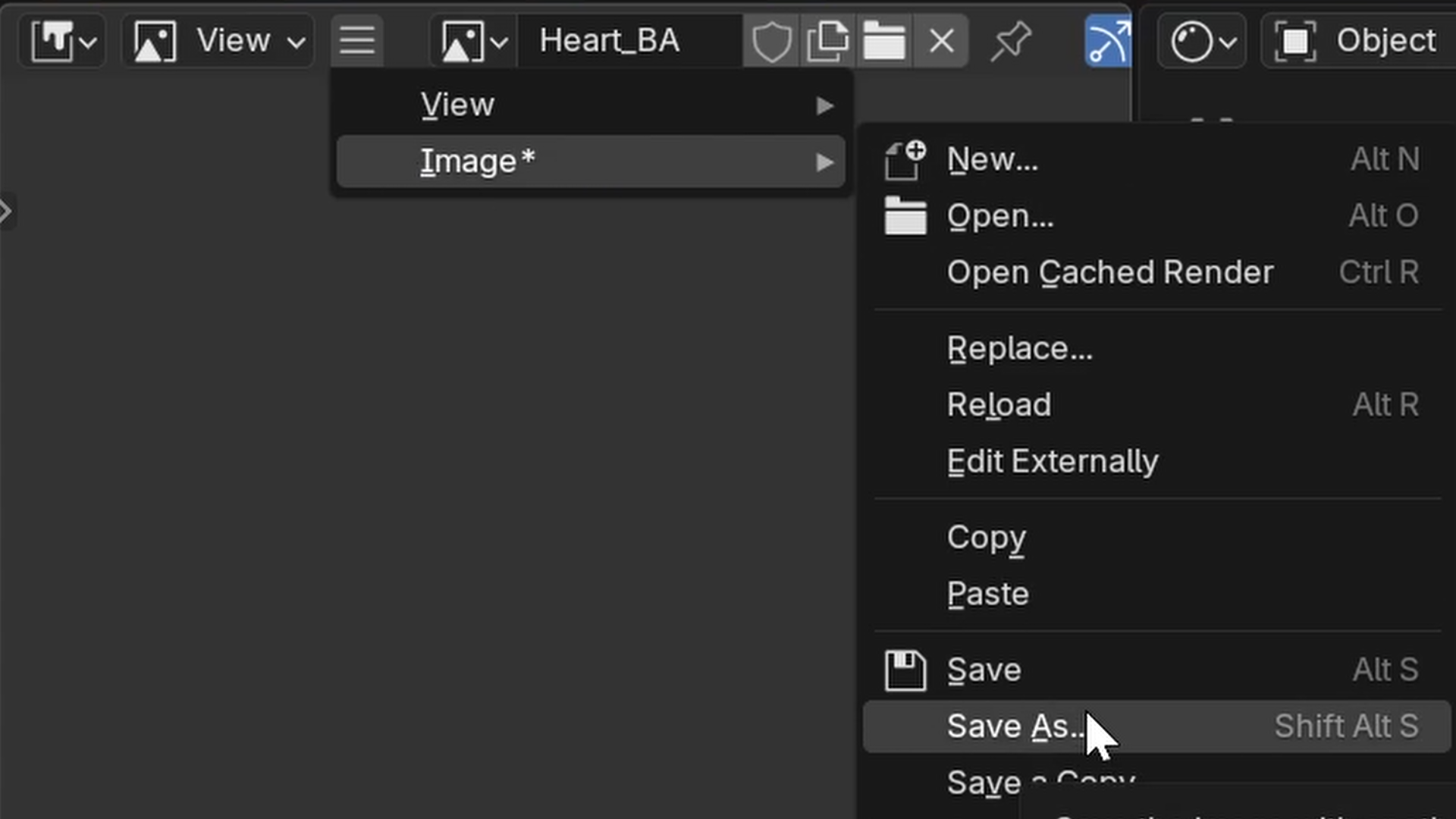Image resolution: width=1456 pixels, height=819 pixels.
Task: Click the floppy disk icon next to Save
Action: (x=904, y=670)
